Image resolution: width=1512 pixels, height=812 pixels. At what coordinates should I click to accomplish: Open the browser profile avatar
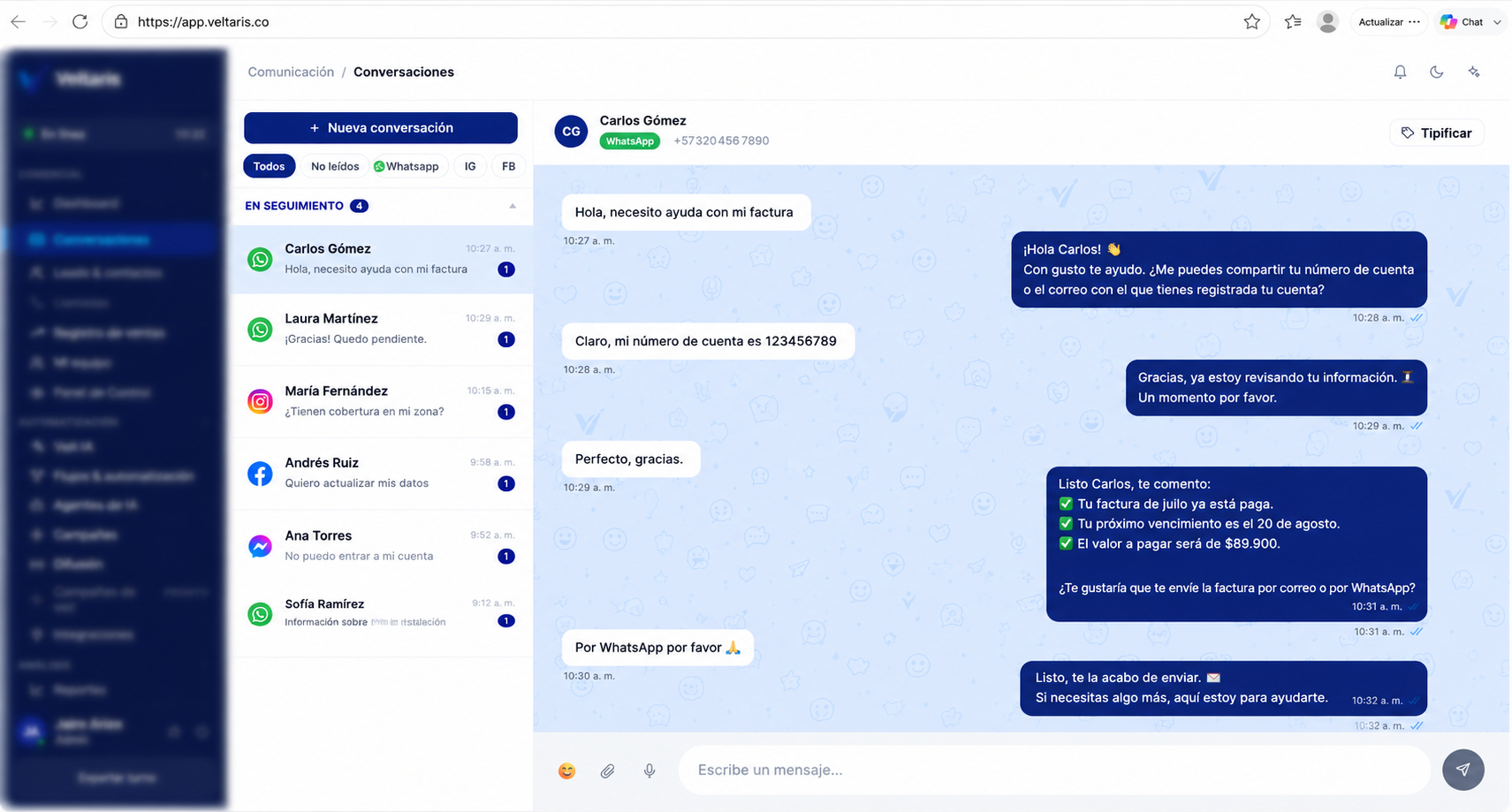(x=1327, y=22)
